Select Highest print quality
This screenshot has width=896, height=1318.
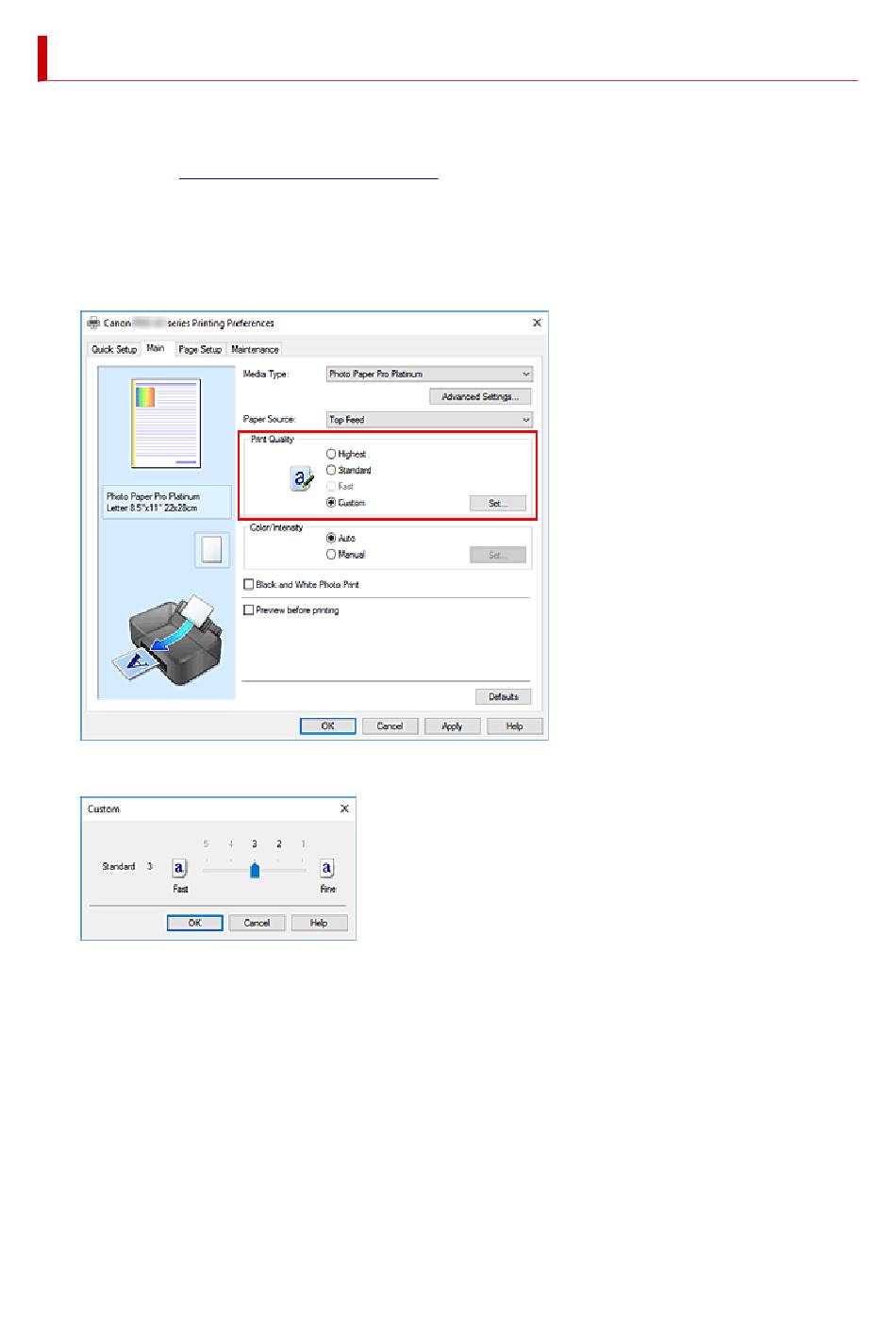[346, 454]
